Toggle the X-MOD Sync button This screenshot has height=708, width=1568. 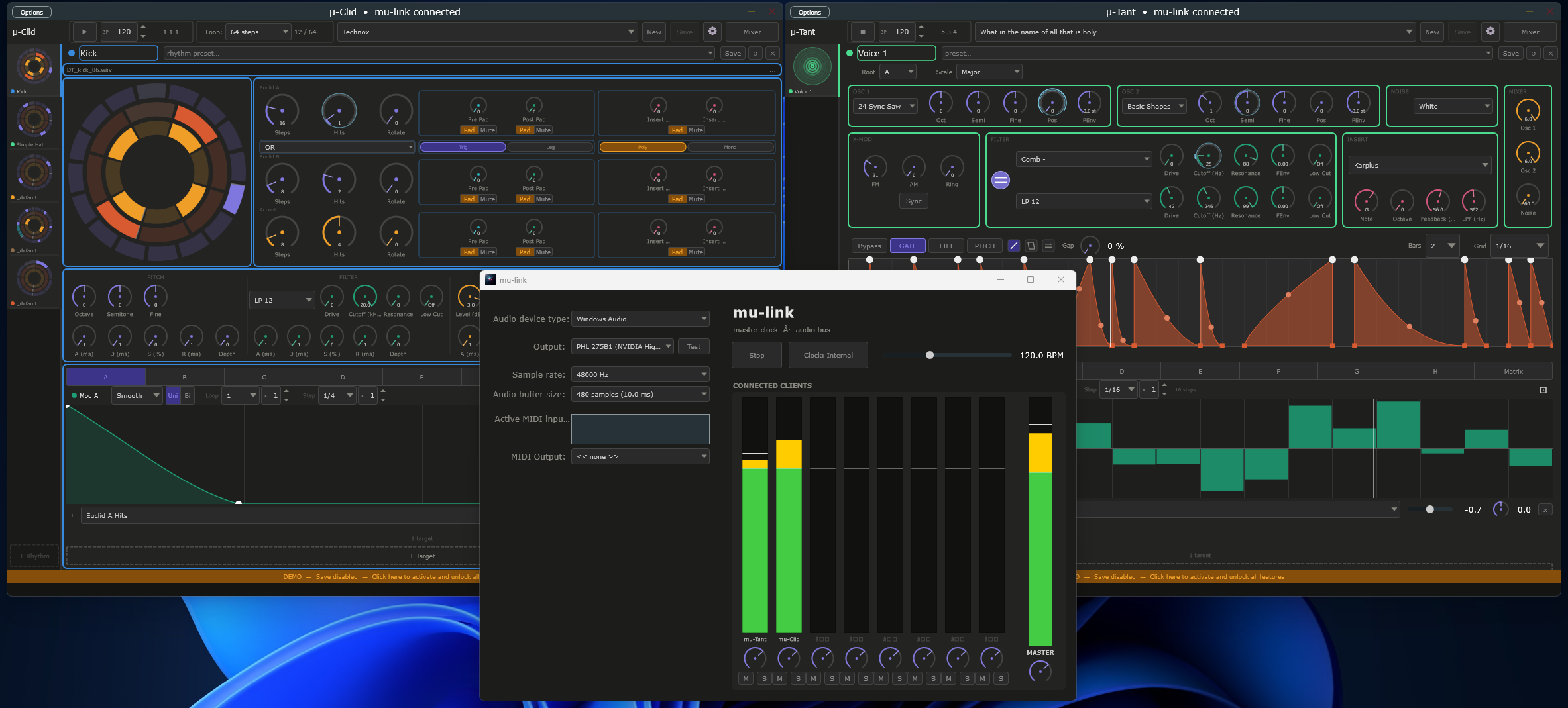click(x=914, y=201)
